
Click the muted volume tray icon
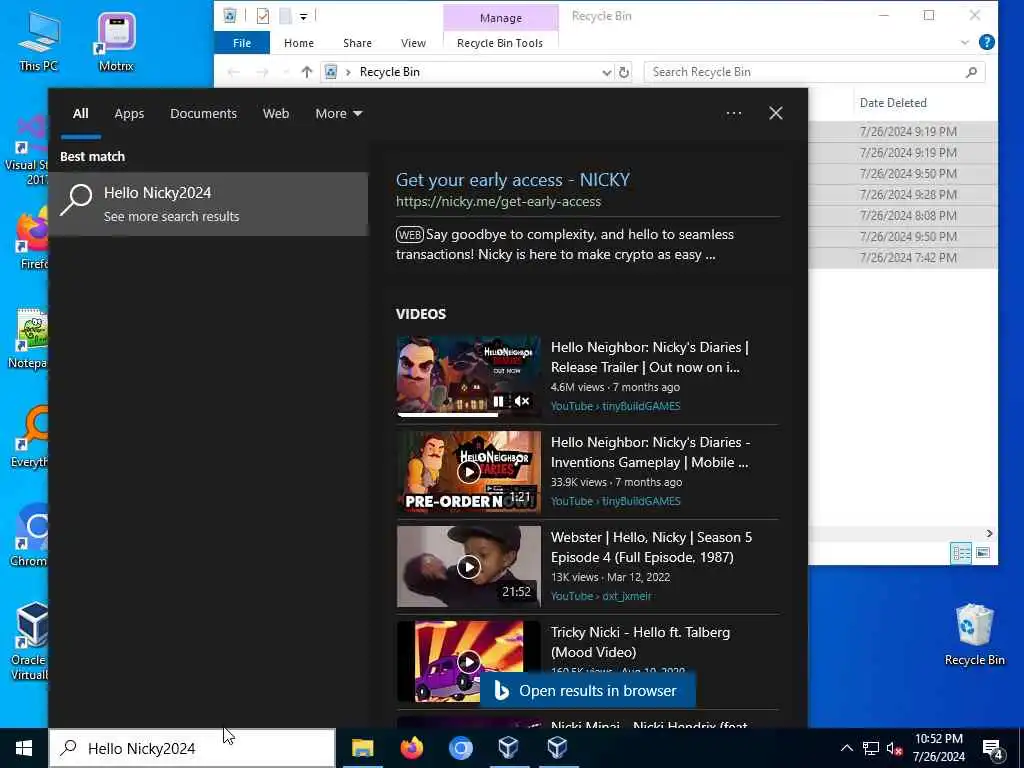point(894,748)
